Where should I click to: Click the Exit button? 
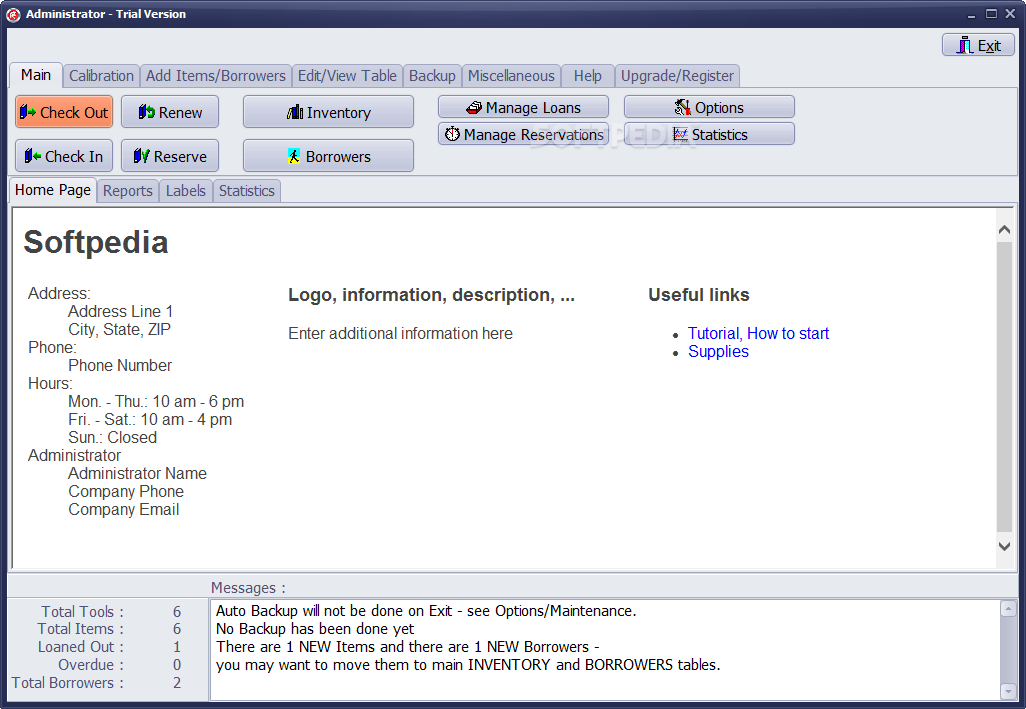[x=978, y=45]
